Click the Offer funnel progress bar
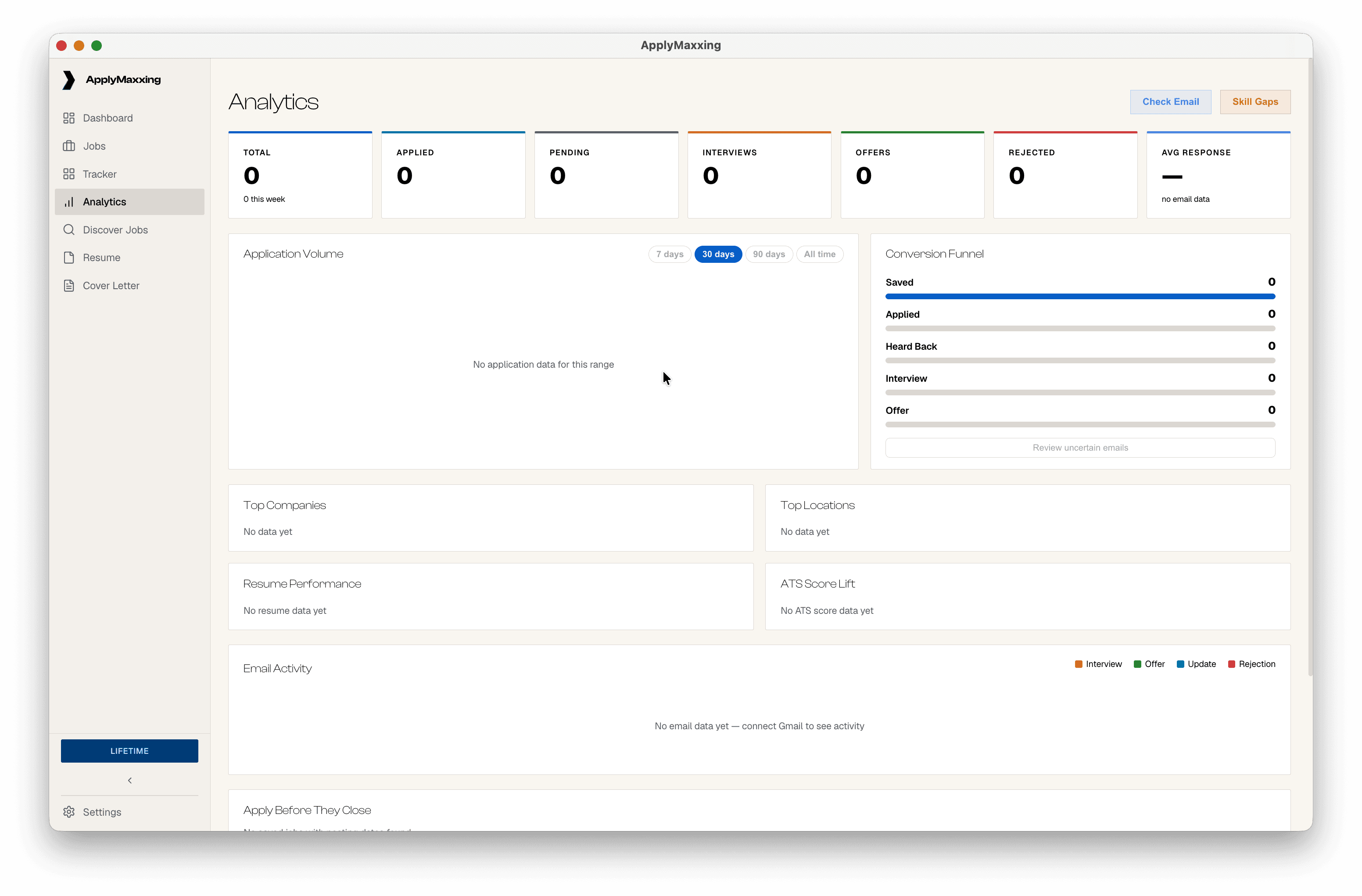The image size is (1362, 896). click(x=1080, y=425)
